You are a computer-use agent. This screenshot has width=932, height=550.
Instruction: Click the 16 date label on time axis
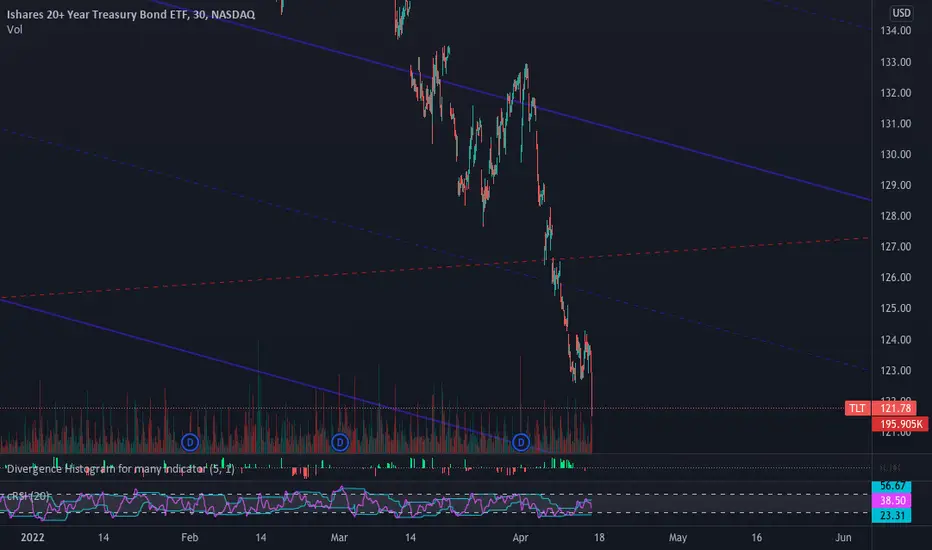click(756, 538)
